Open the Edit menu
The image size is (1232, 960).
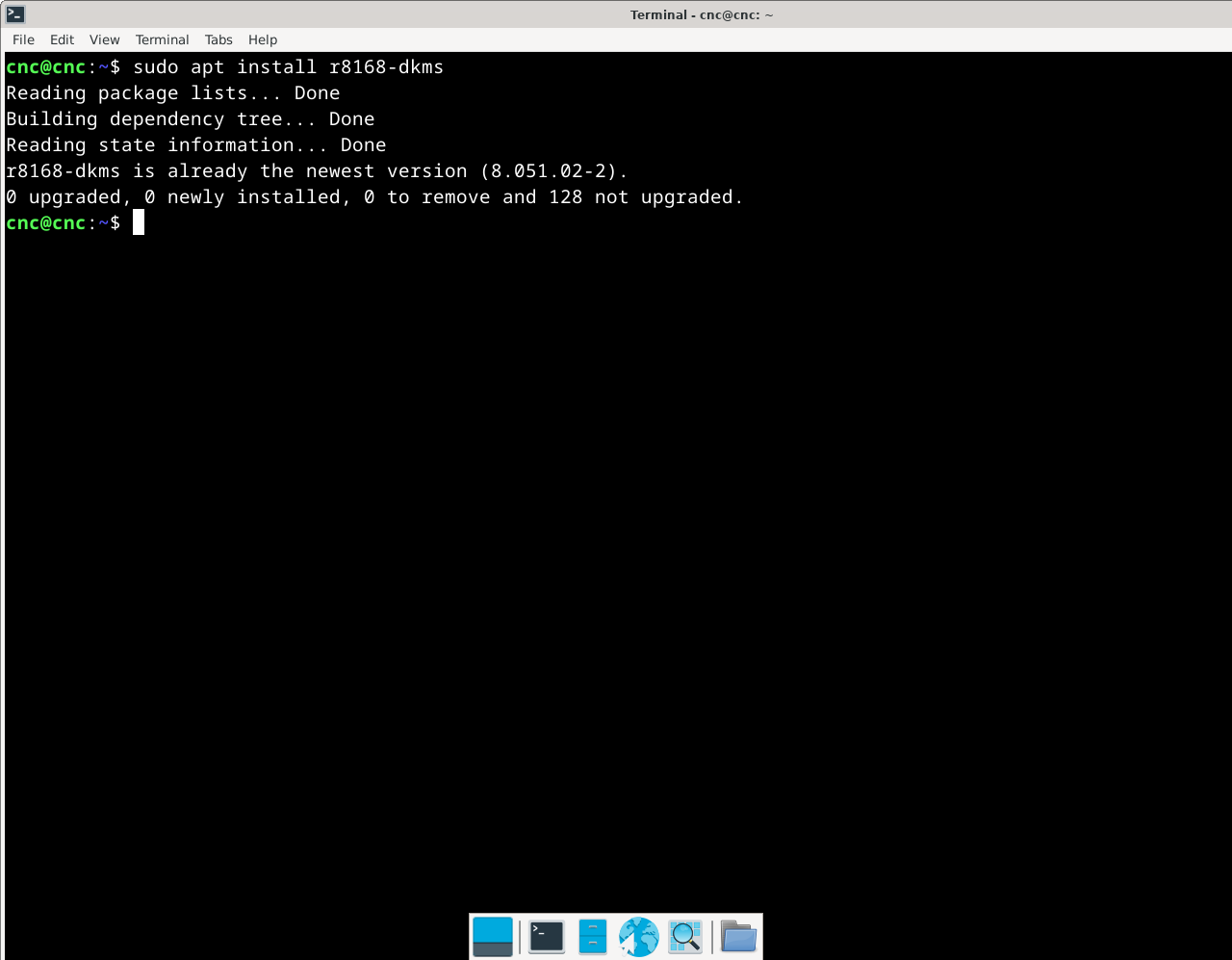(62, 39)
